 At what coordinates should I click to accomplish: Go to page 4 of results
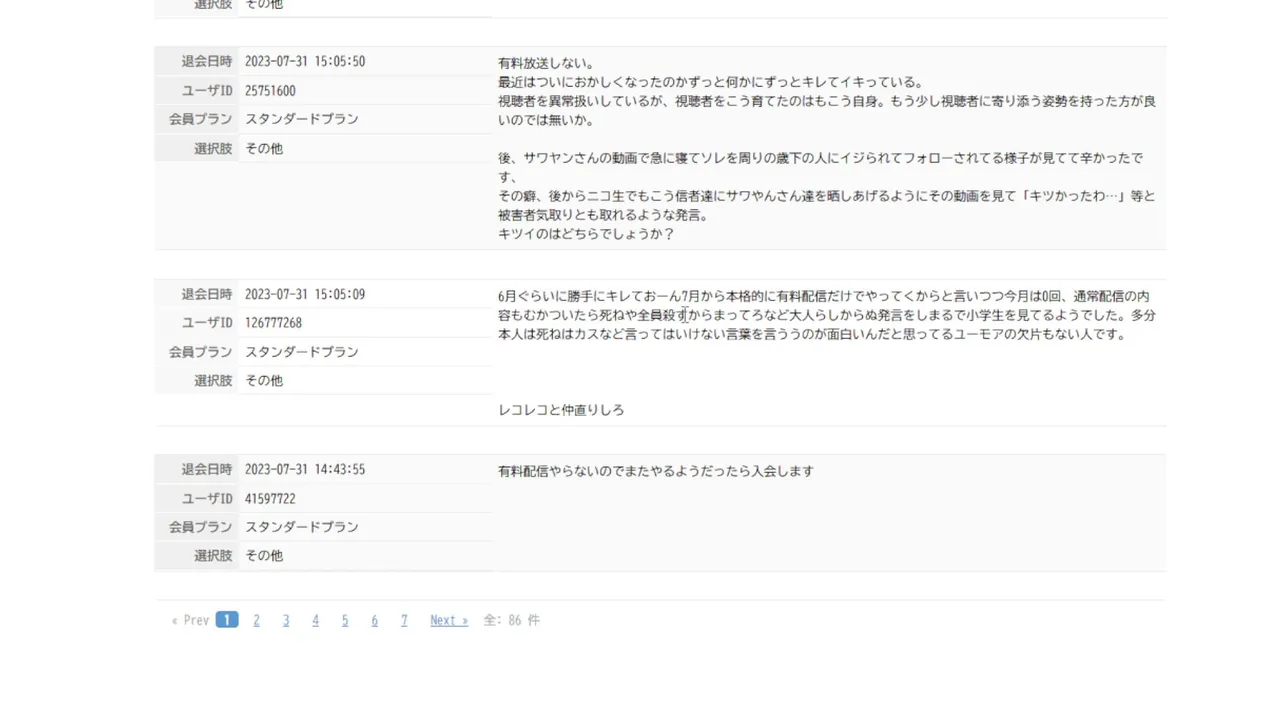[315, 620]
